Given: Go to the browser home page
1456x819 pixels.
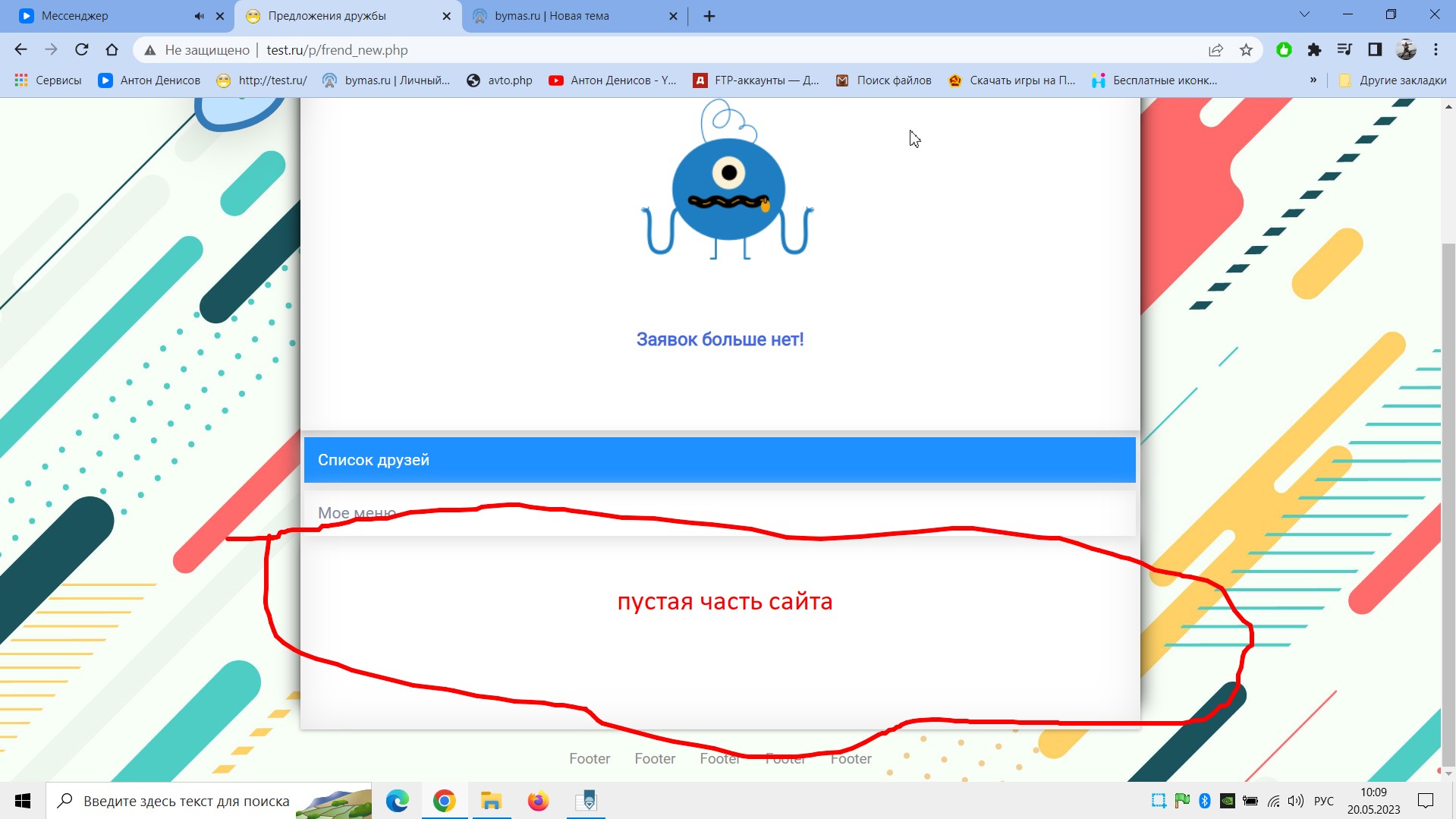Looking at the screenshot, I should [x=112, y=50].
